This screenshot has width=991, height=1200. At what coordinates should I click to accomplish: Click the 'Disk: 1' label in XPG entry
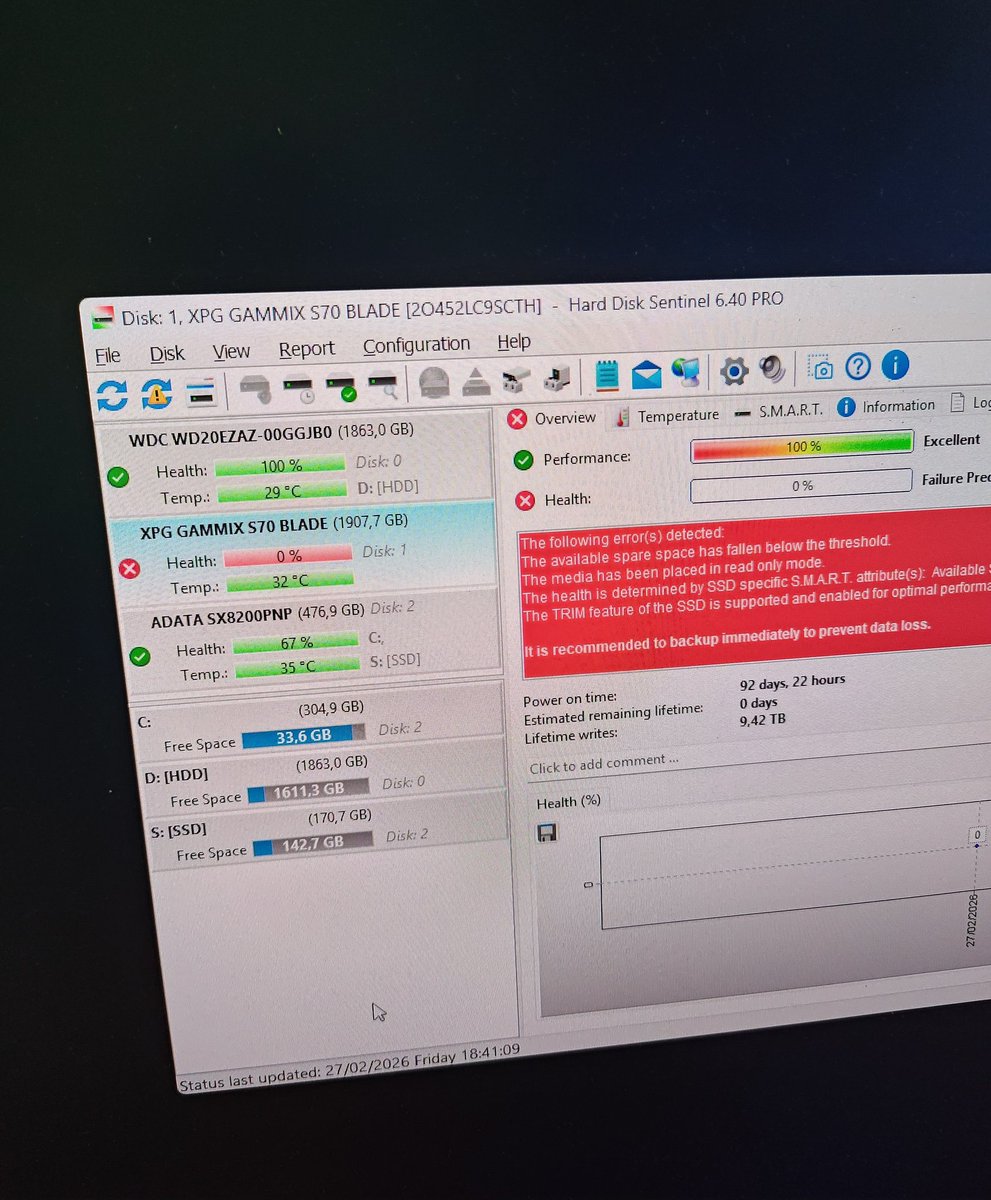pos(384,551)
